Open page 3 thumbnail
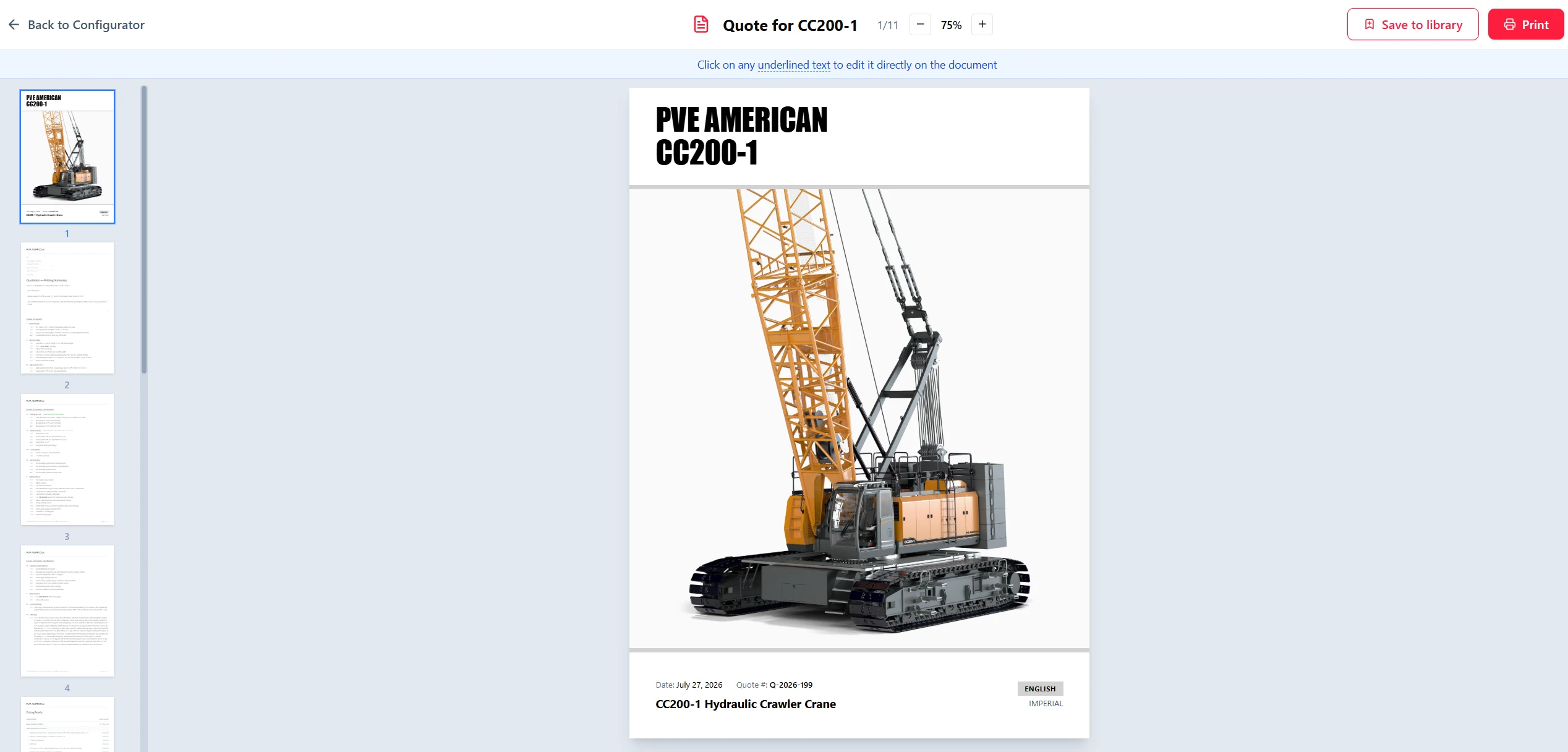Screen dimensions: 1568x752 [67, 459]
